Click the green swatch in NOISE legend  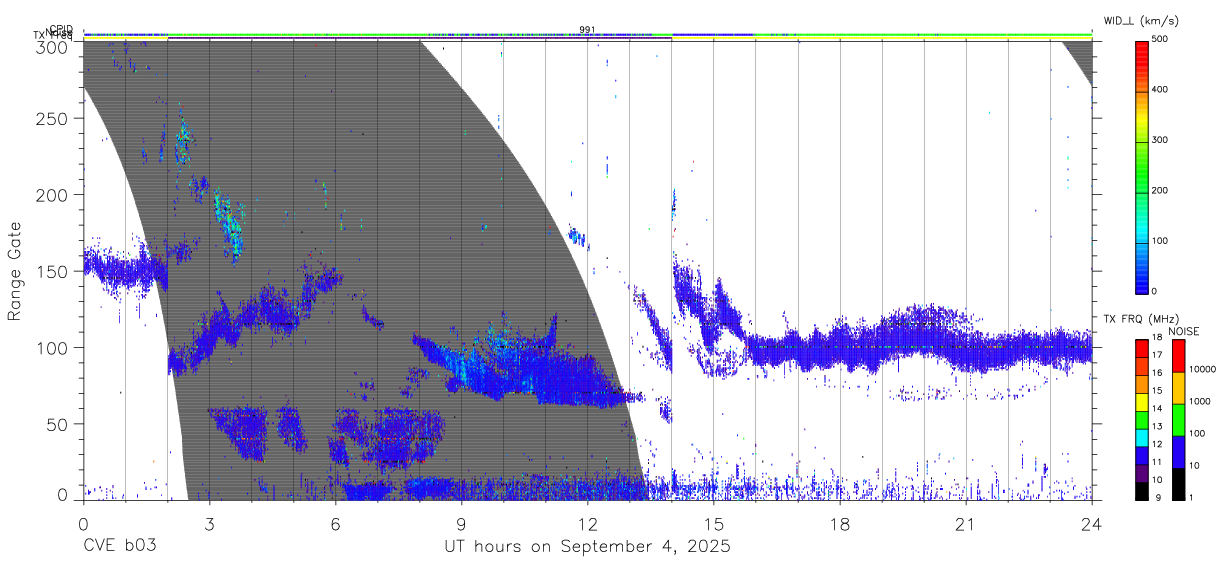click(1178, 420)
